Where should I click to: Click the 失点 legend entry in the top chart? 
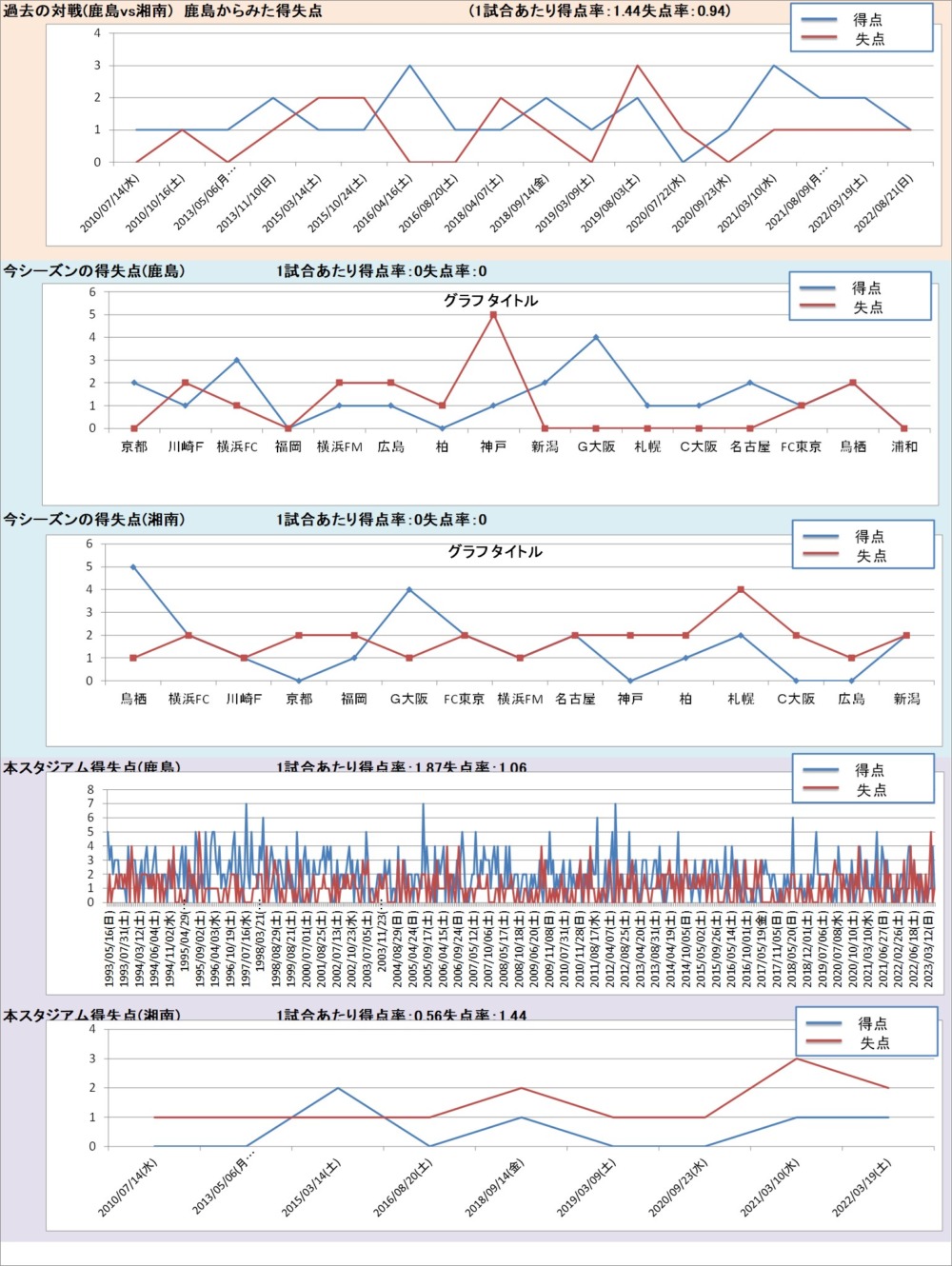click(x=868, y=39)
